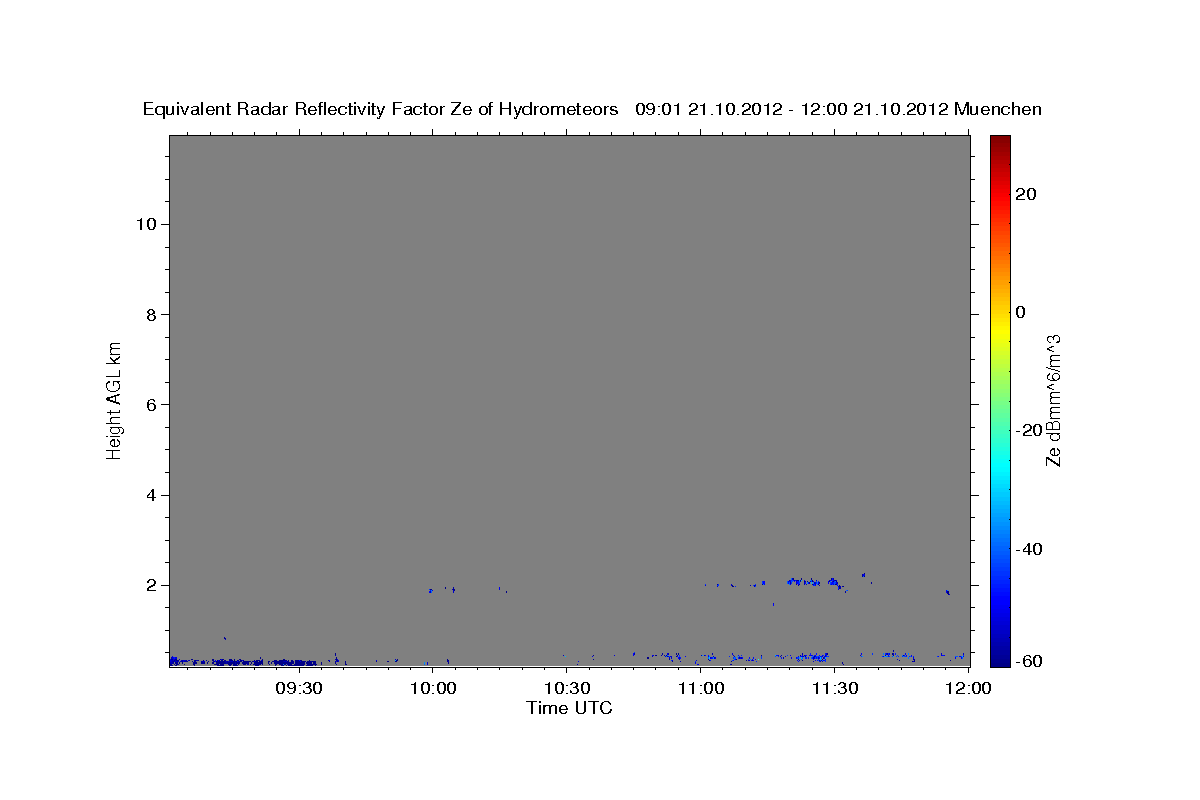Click the '10:00' time tick label
The height and width of the screenshot is (800, 1200).
pos(433,688)
